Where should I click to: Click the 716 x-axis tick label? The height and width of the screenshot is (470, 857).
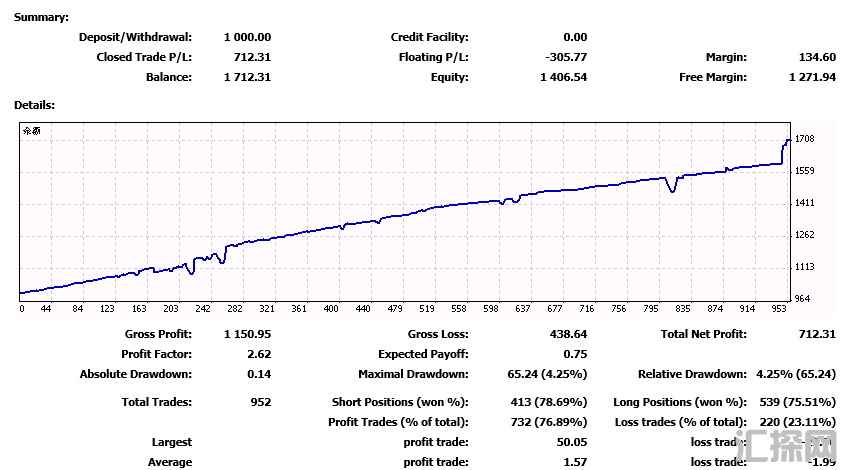pos(586,309)
